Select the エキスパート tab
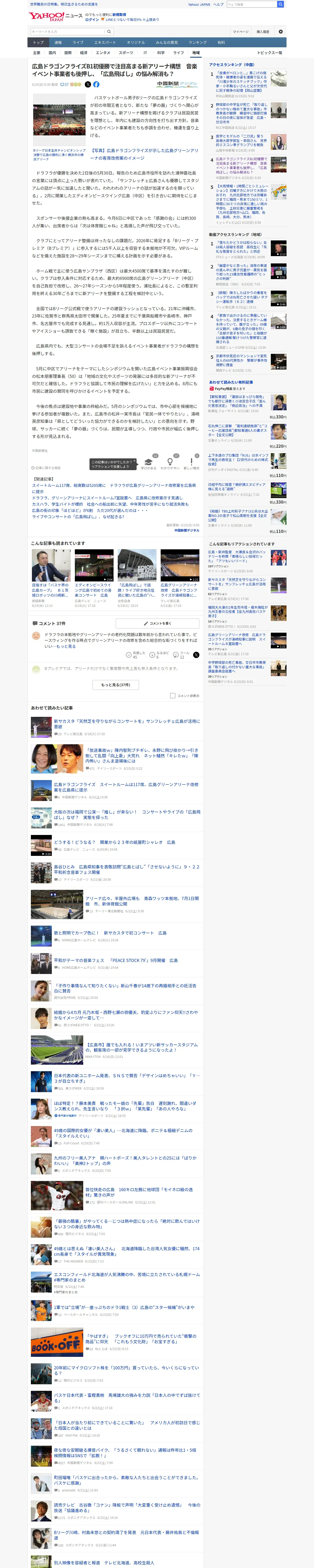The height and width of the screenshot is (1568, 314). pyautogui.click(x=105, y=43)
